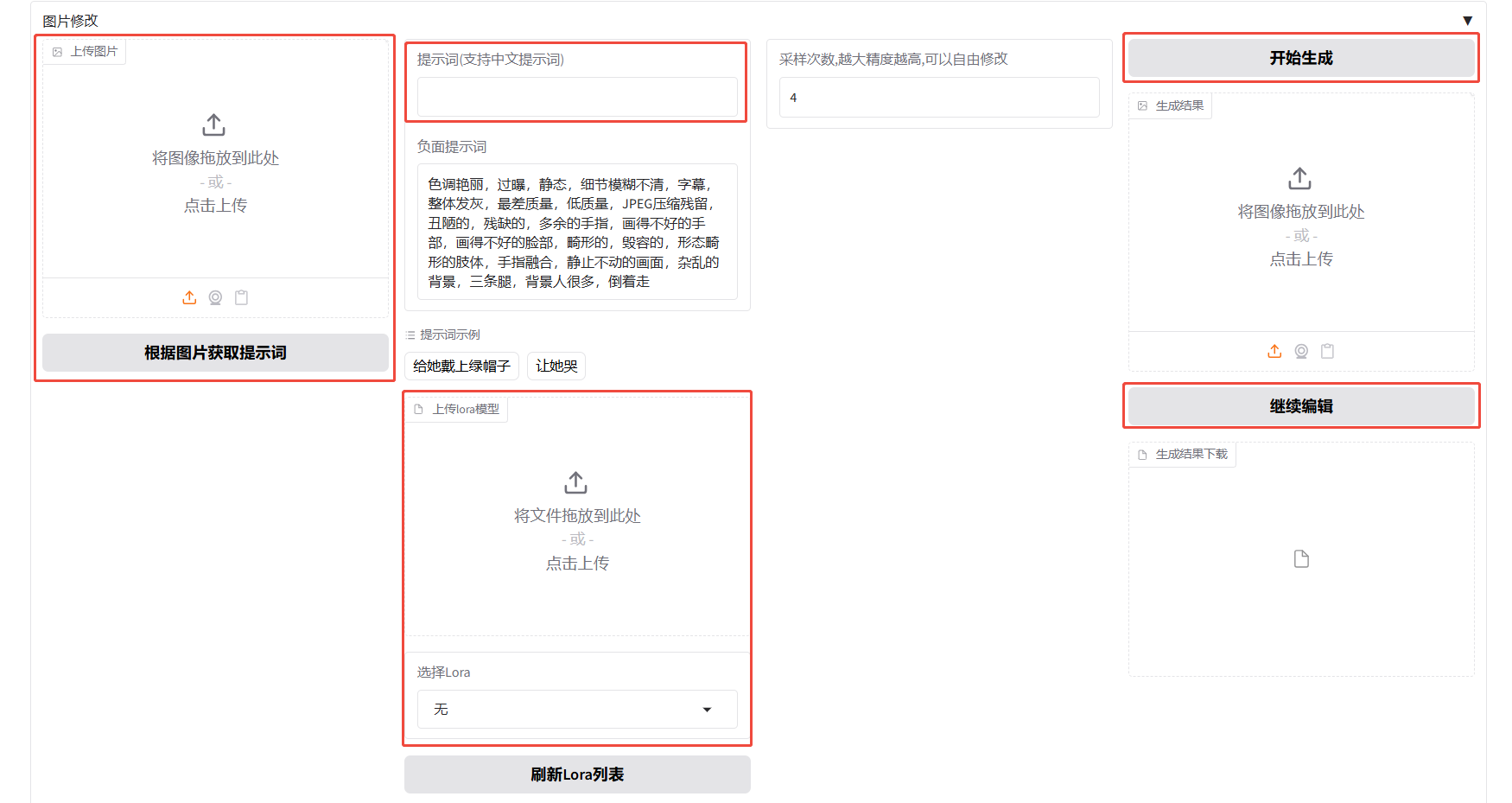Select the webcam source icon under 上传图片
The height and width of the screenshot is (803, 1512).
click(x=215, y=297)
